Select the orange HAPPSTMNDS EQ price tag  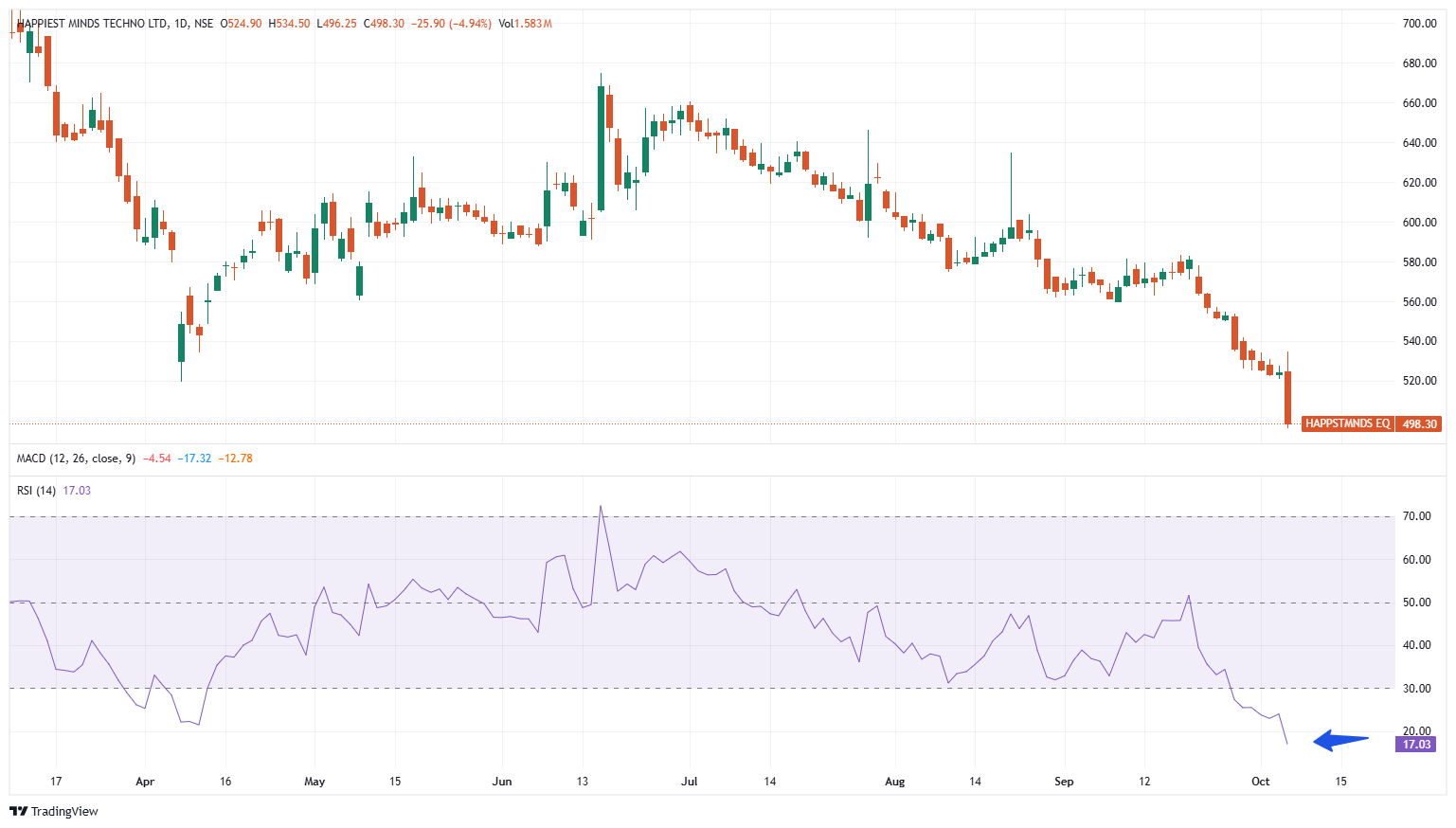1347,423
